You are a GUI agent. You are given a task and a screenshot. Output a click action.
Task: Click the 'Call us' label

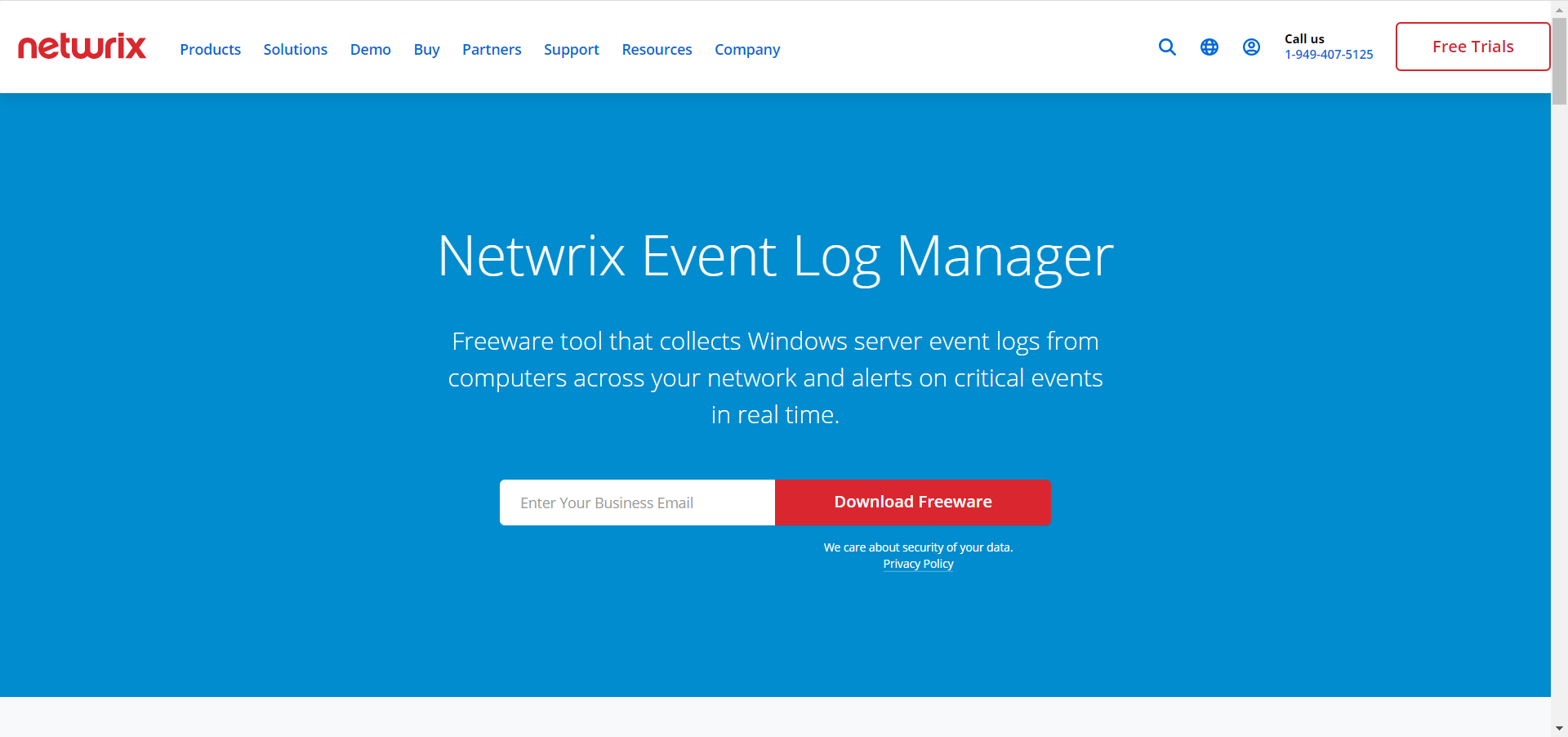click(1304, 38)
